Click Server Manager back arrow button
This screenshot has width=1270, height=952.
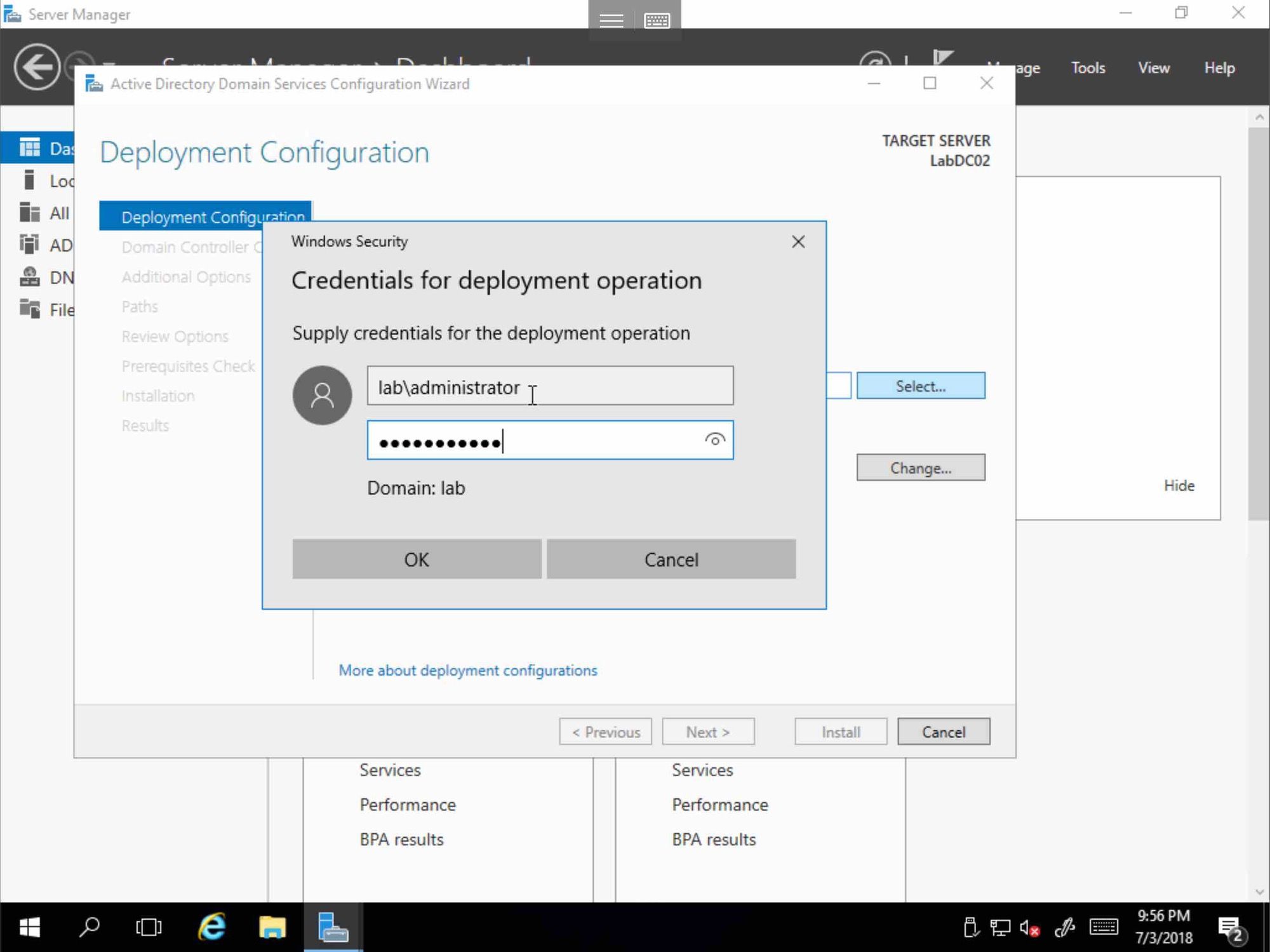tap(37, 67)
